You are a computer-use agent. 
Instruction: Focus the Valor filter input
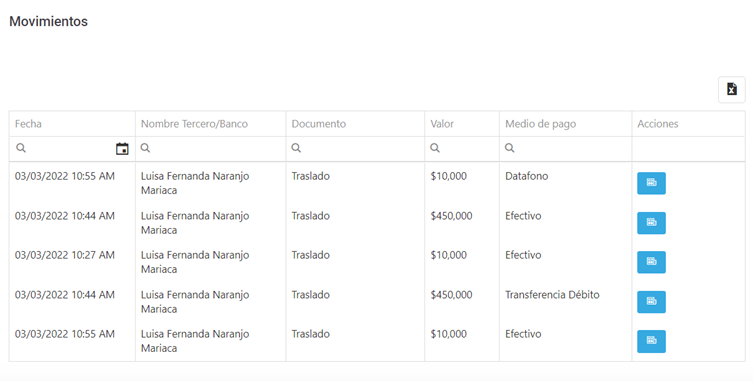click(462, 148)
